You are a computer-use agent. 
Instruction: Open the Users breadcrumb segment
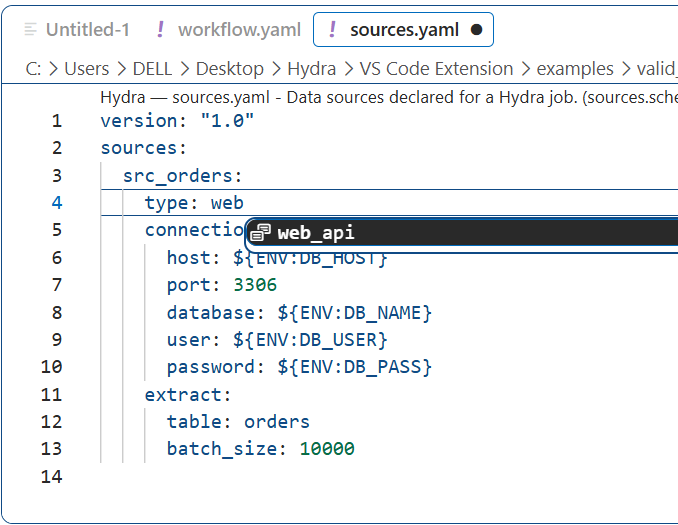pyautogui.click(x=86, y=69)
